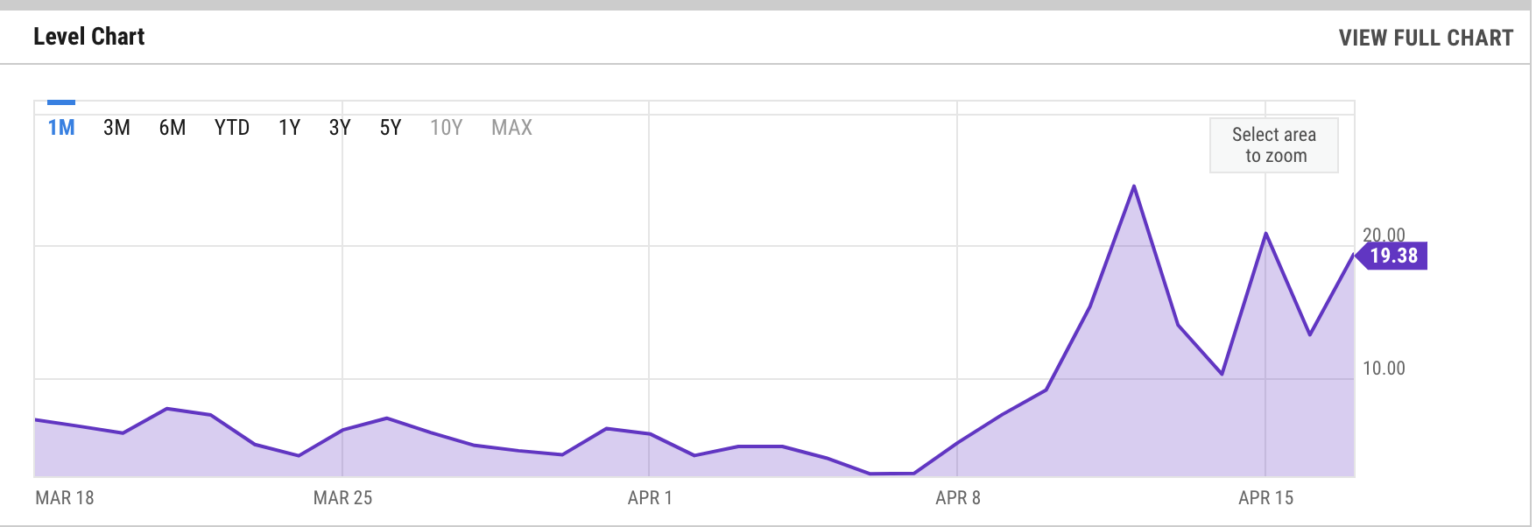Click the Select area to zoom button

click(1273, 145)
